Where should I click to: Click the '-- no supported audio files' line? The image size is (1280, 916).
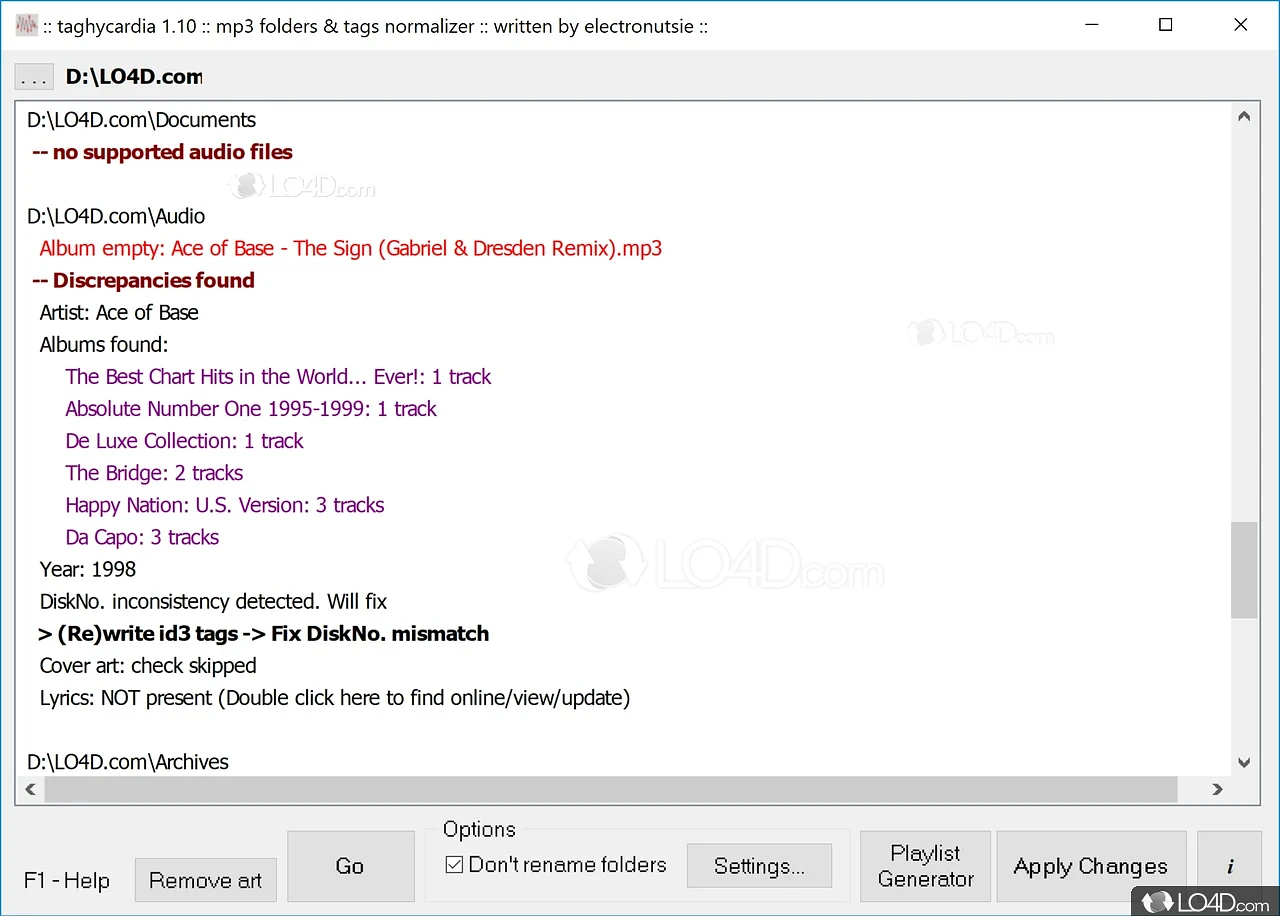point(162,152)
